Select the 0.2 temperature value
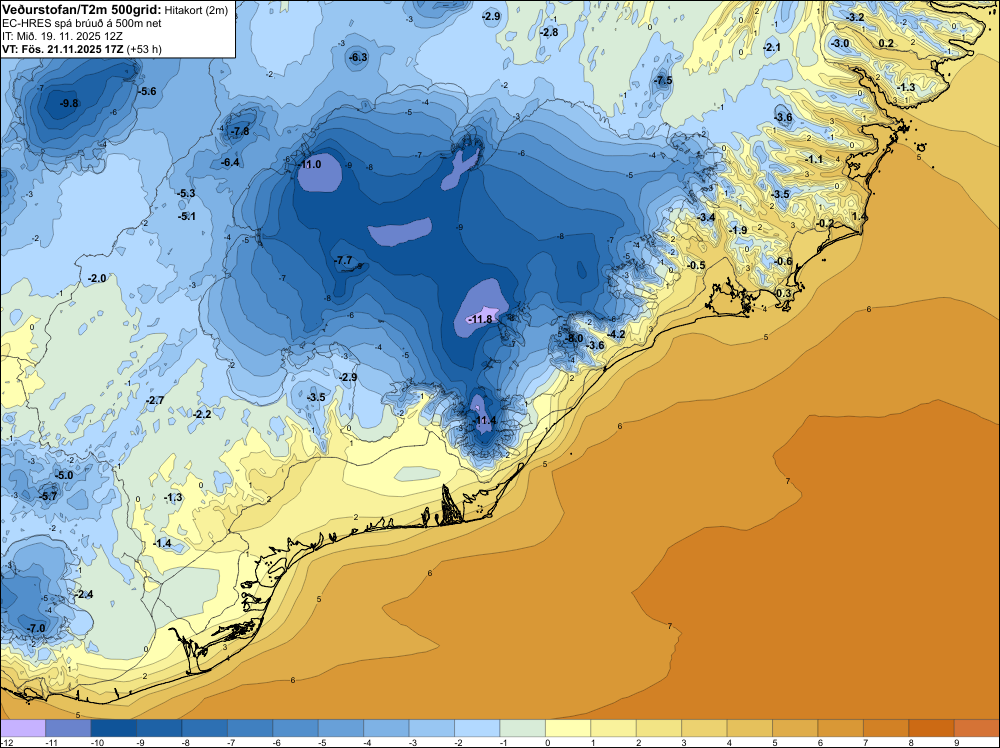1000x748 pixels. (x=886, y=43)
